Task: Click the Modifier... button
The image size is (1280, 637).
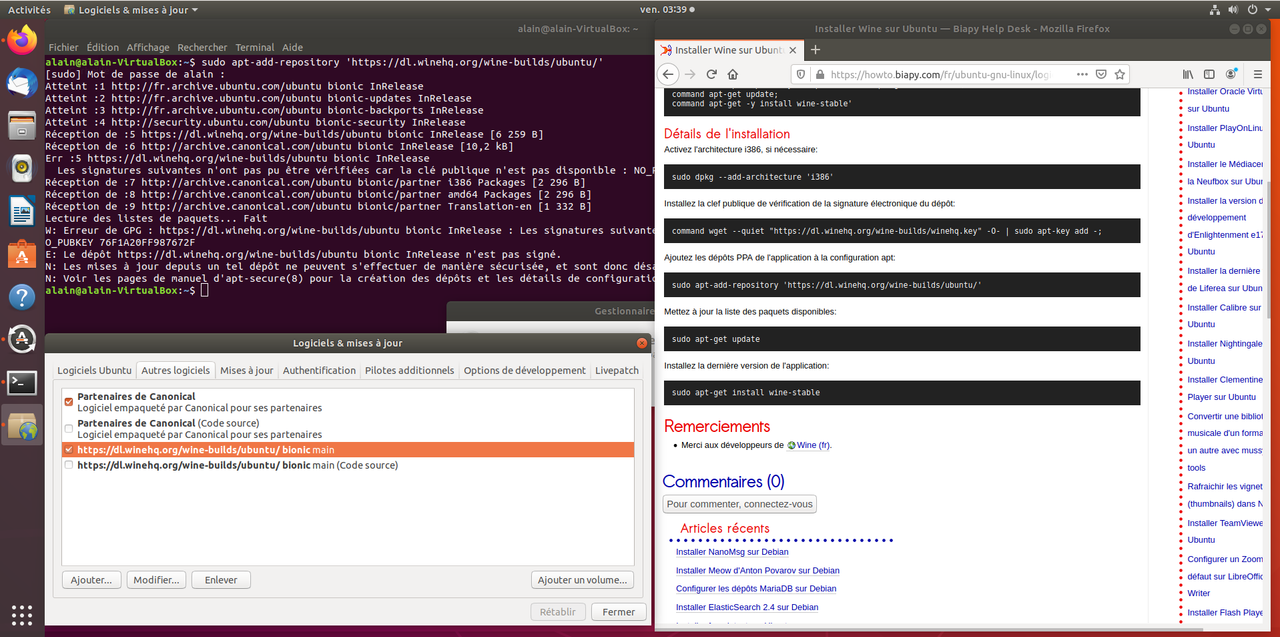Action: coord(156,580)
